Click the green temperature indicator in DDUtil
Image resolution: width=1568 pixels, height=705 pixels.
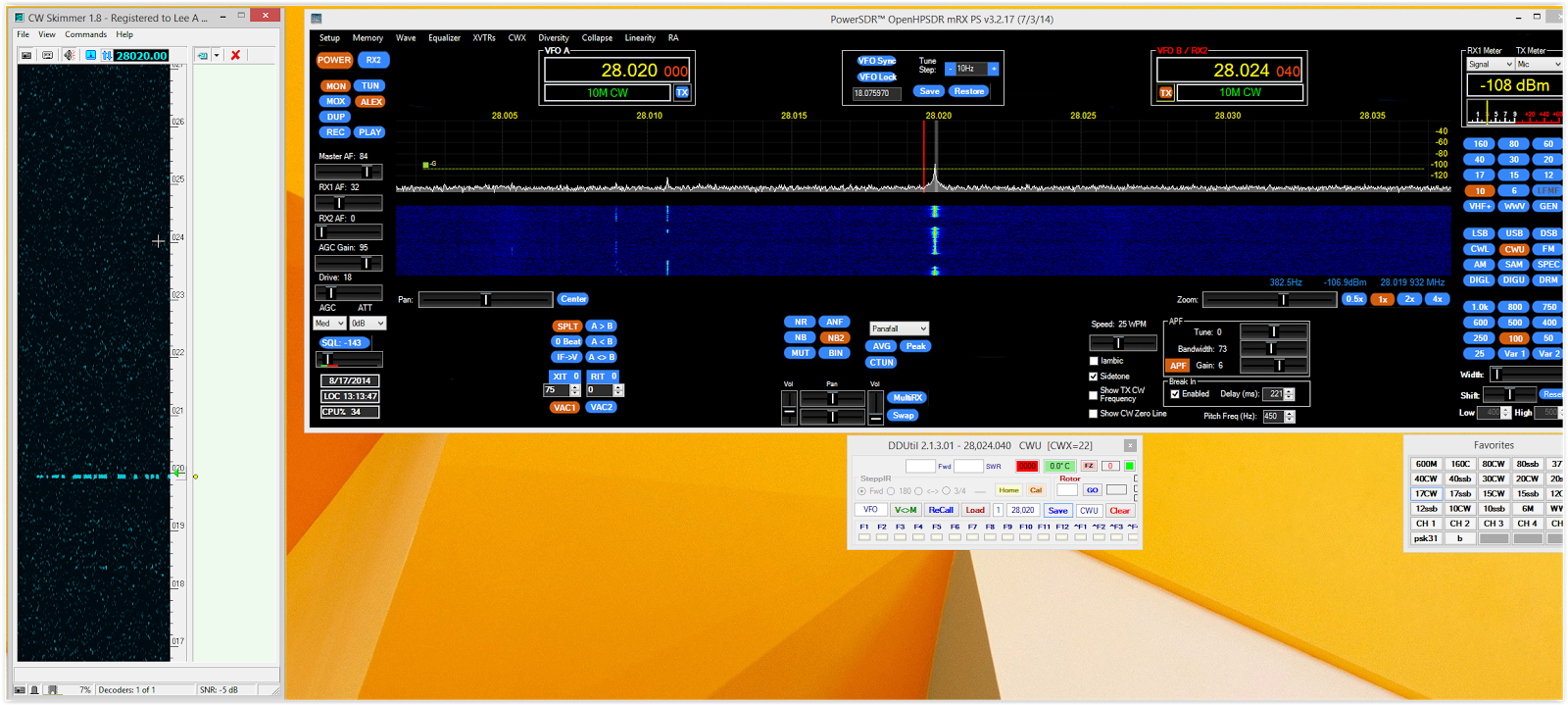tap(1059, 466)
